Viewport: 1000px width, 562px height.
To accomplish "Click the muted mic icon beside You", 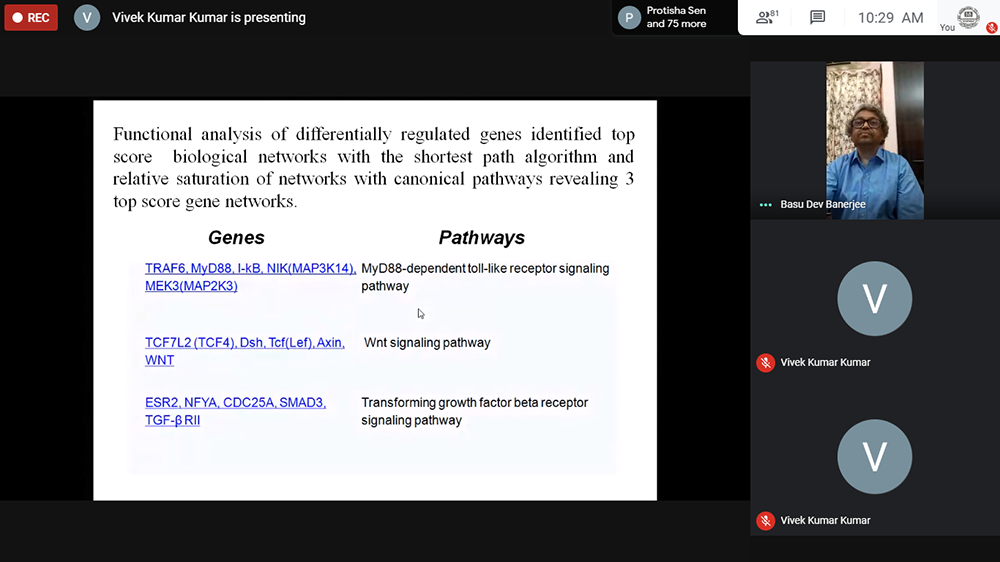I will point(992,28).
